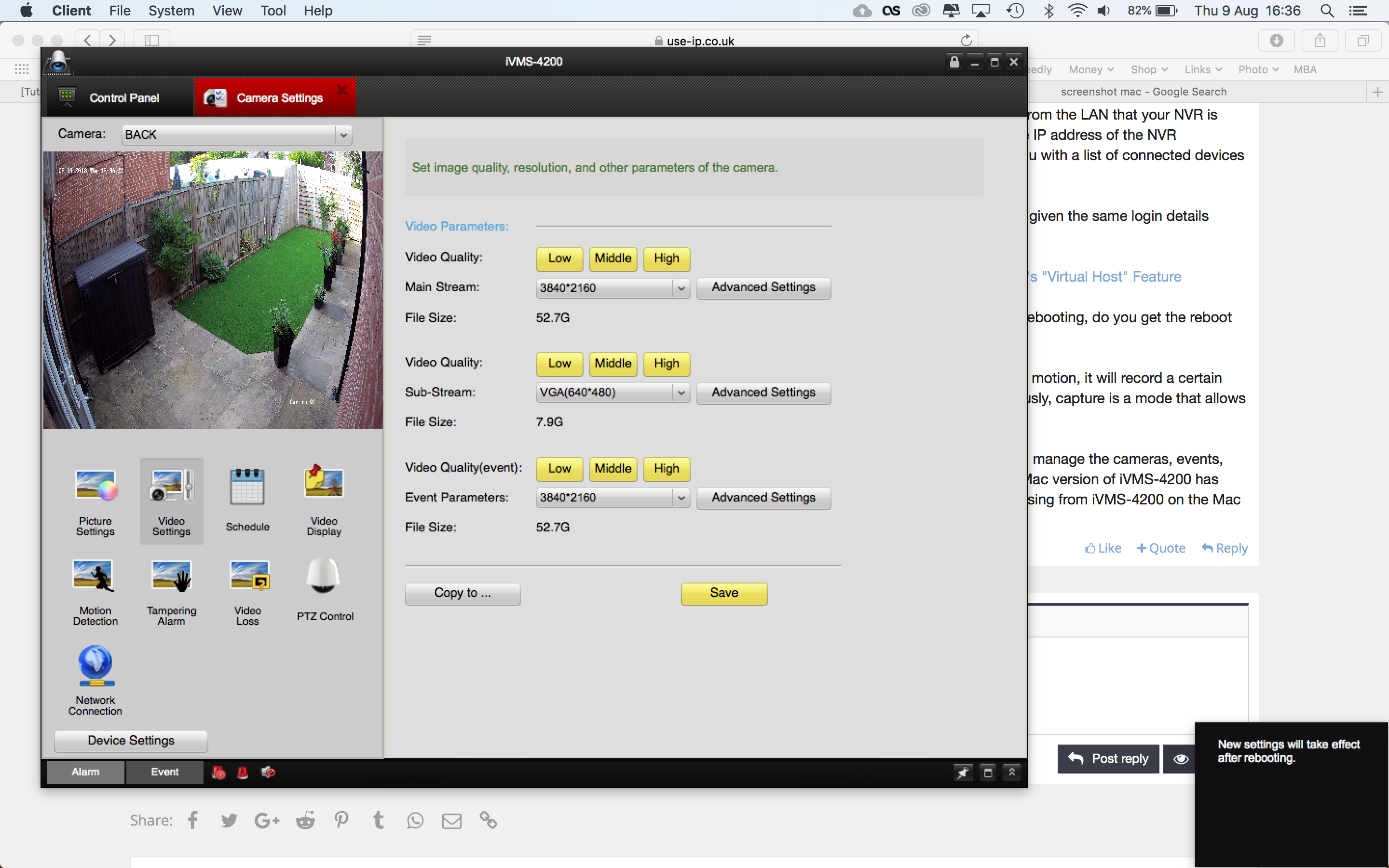The image size is (1389, 868).
Task: Set sub-stream Video Quality to Low
Action: [559, 364]
